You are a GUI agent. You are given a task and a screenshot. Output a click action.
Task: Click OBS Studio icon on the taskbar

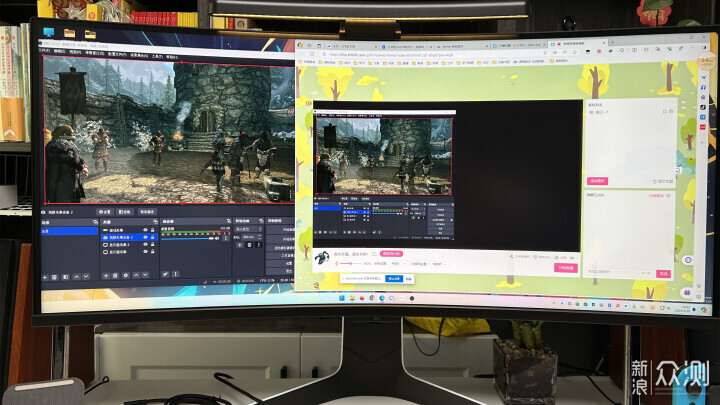coord(412,298)
